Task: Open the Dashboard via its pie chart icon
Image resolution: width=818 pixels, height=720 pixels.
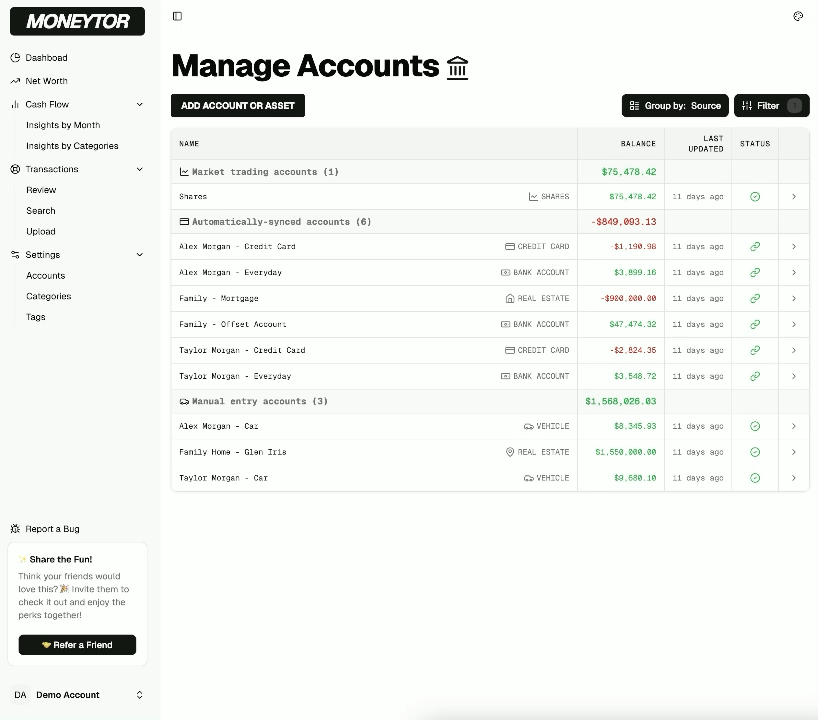Action: coord(14,57)
